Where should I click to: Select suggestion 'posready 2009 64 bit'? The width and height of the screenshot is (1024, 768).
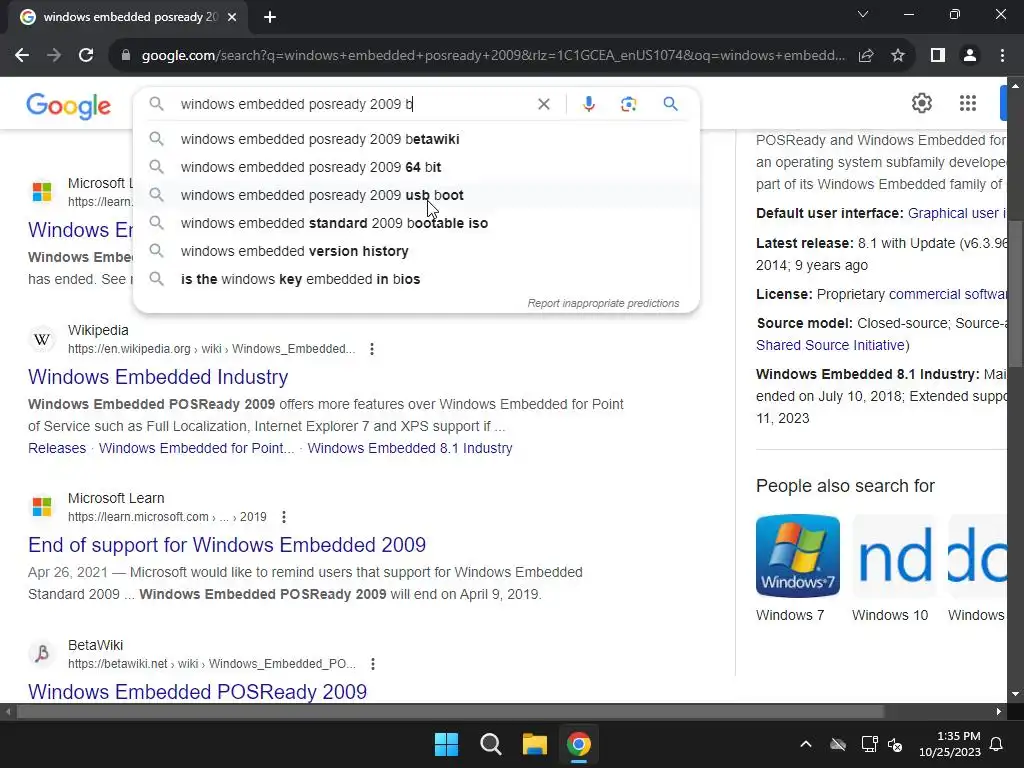pos(416,167)
